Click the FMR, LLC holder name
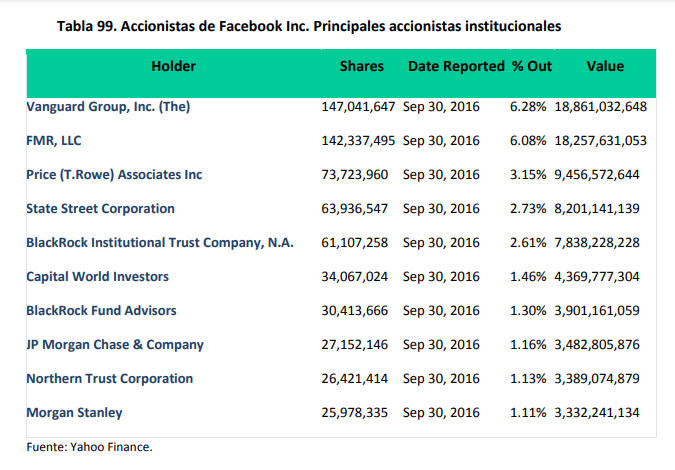This screenshot has height=470, width=675. coord(54,141)
